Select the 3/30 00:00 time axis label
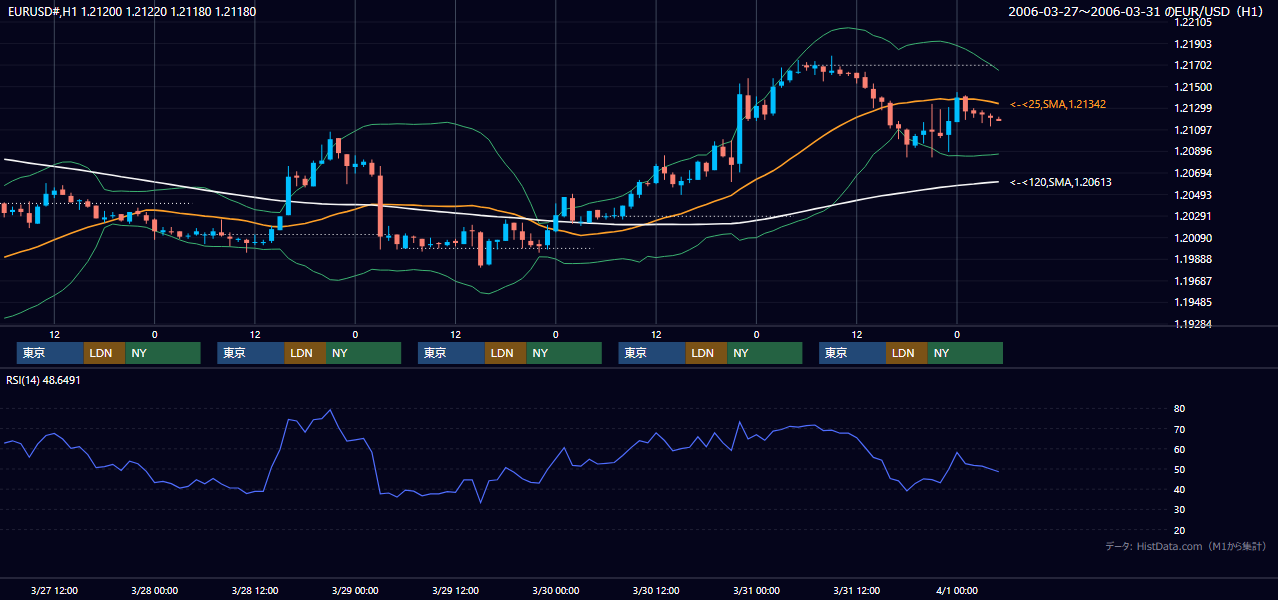 point(555,590)
